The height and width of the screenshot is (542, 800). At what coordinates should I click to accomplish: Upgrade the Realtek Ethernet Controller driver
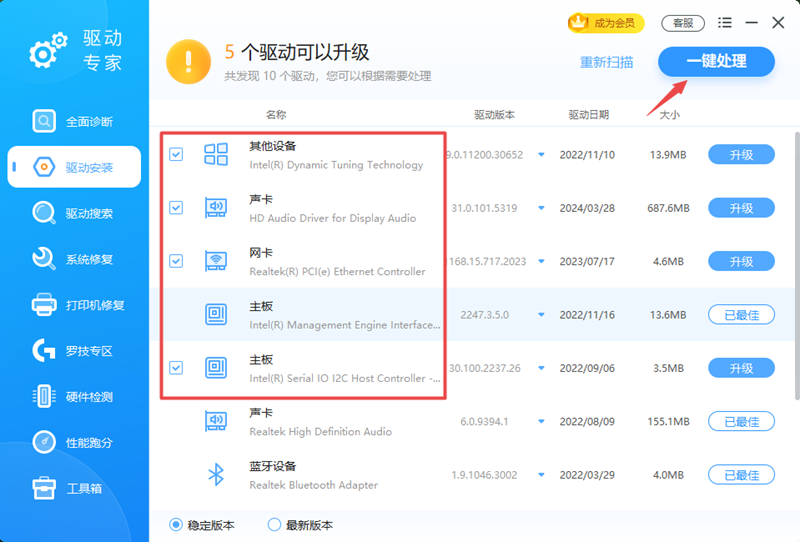coord(741,261)
